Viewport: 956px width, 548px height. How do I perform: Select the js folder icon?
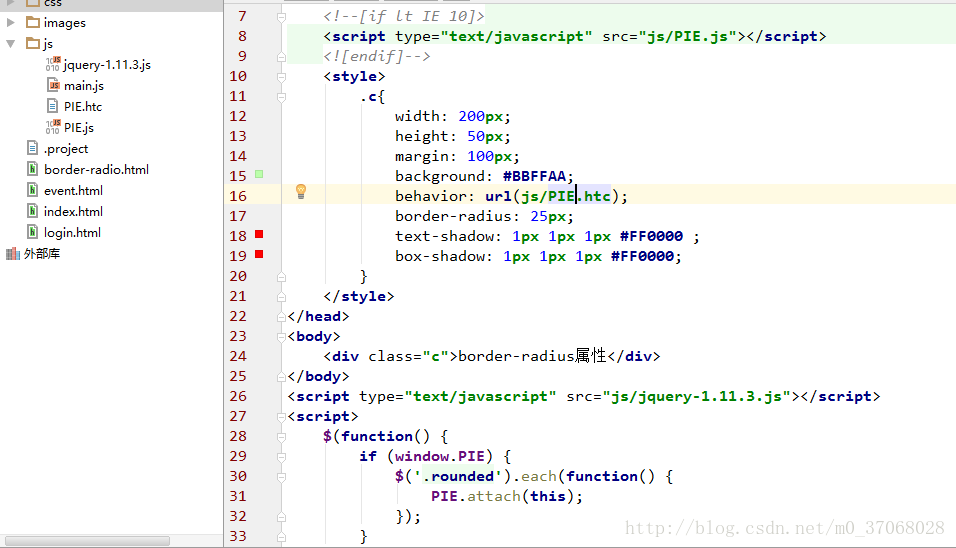33,43
